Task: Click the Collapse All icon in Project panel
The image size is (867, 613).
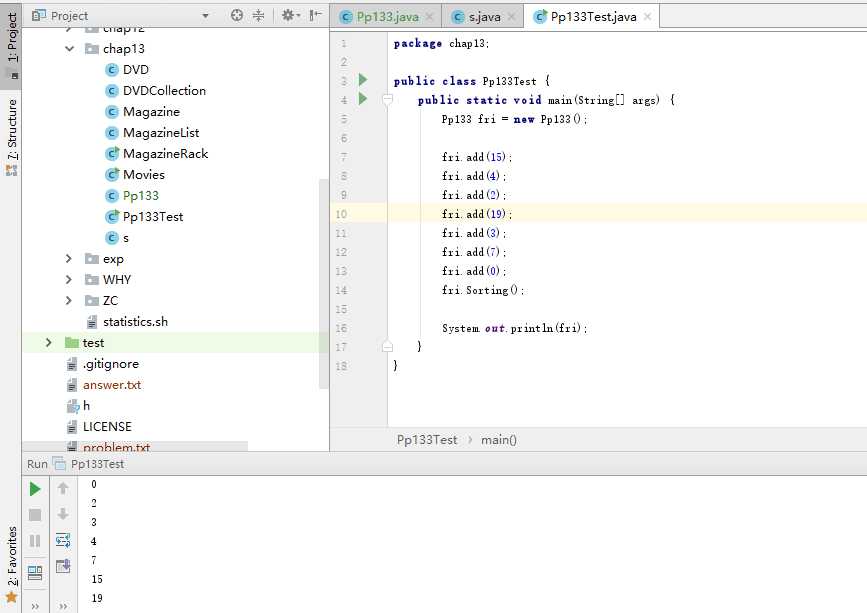Action: click(258, 15)
